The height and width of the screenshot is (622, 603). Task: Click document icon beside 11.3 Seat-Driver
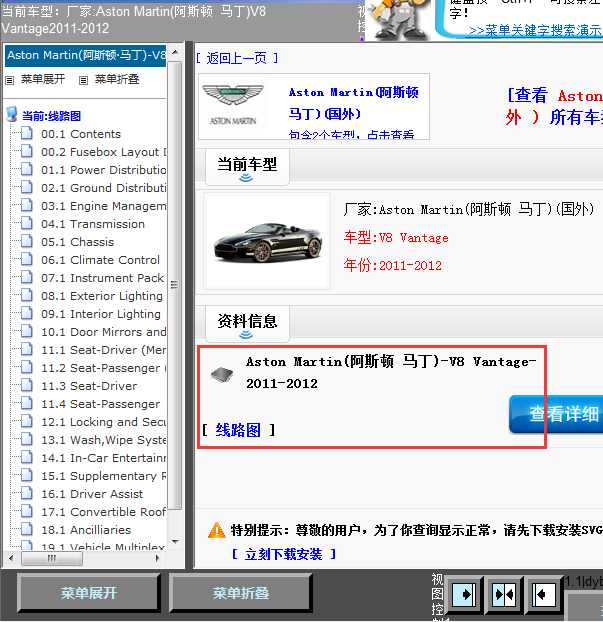27,385
